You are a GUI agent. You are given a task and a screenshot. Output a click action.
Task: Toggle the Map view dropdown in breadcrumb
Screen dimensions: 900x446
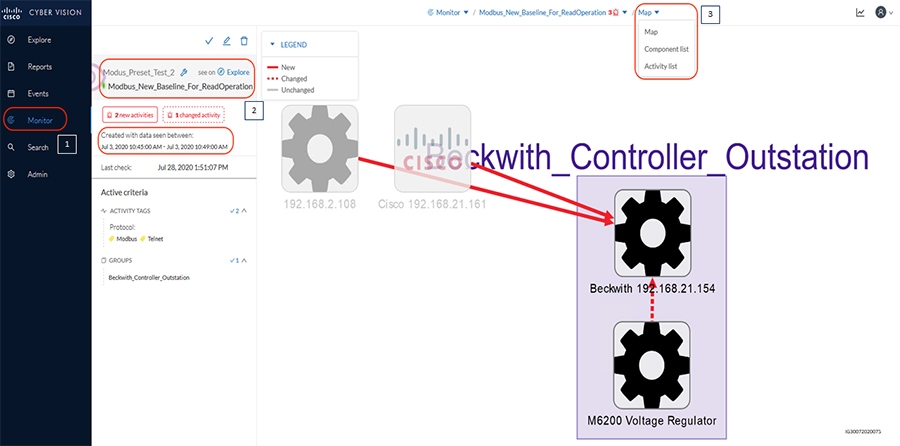649,12
